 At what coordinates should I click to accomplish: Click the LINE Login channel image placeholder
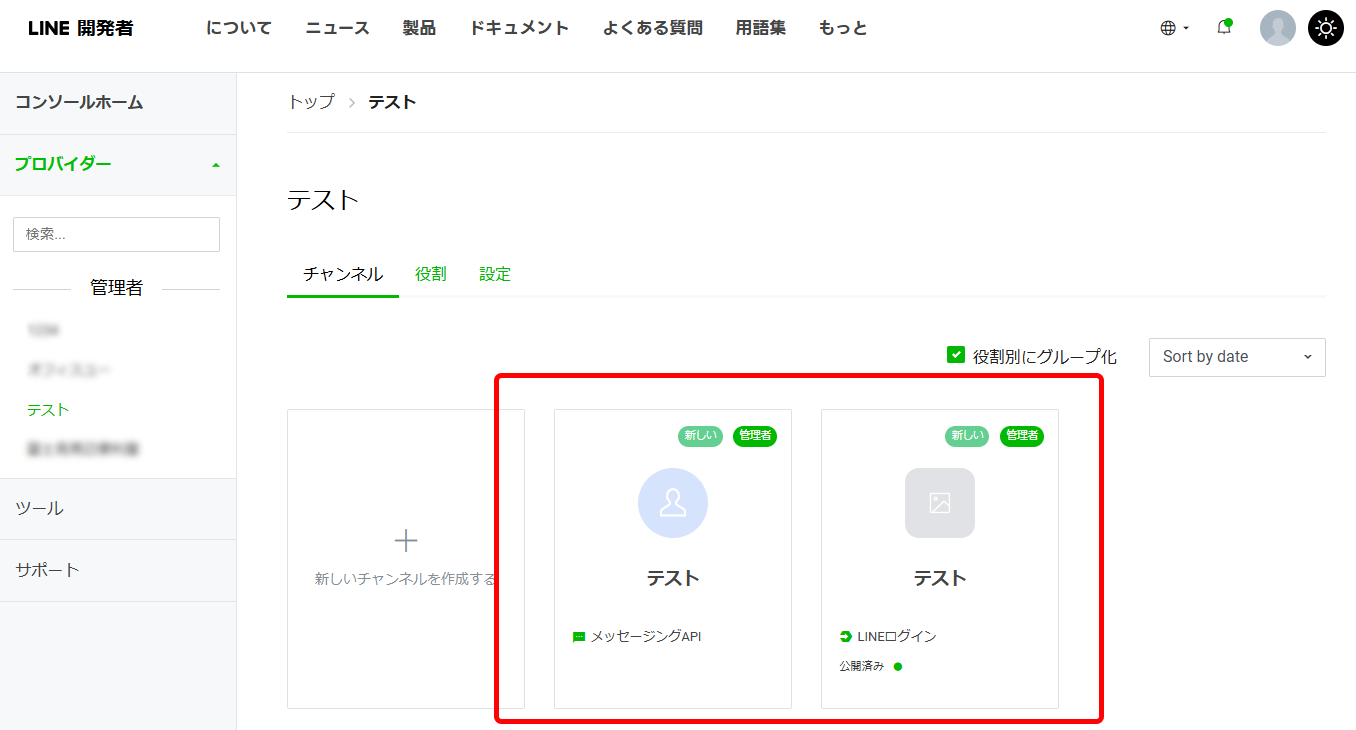pos(940,503)
